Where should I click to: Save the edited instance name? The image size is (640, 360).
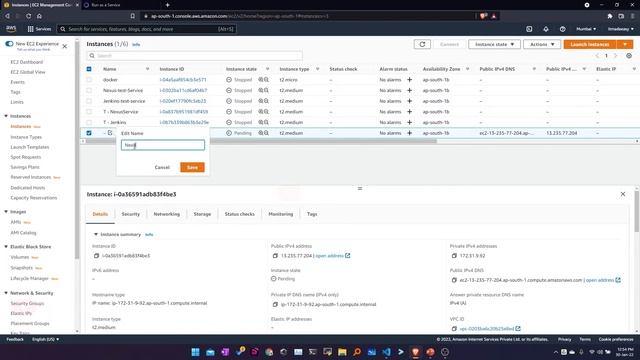(x=192, y=167)
